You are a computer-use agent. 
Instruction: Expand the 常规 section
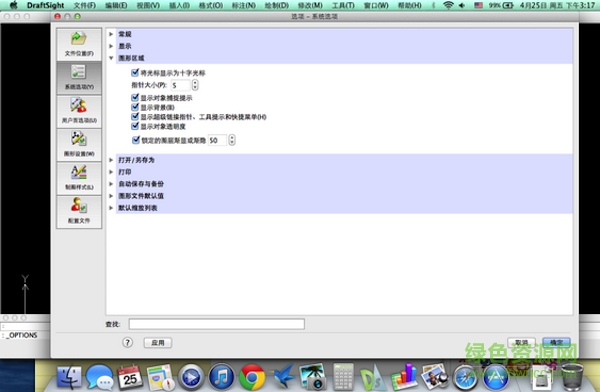pos(111,34)
